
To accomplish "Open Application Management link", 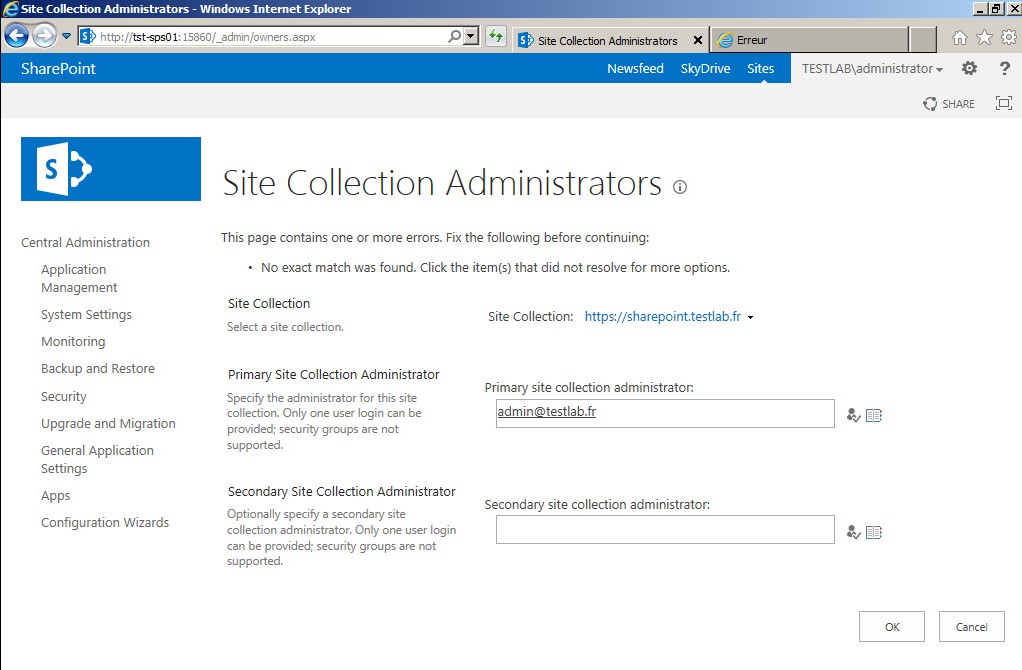I will click(79, 278).
